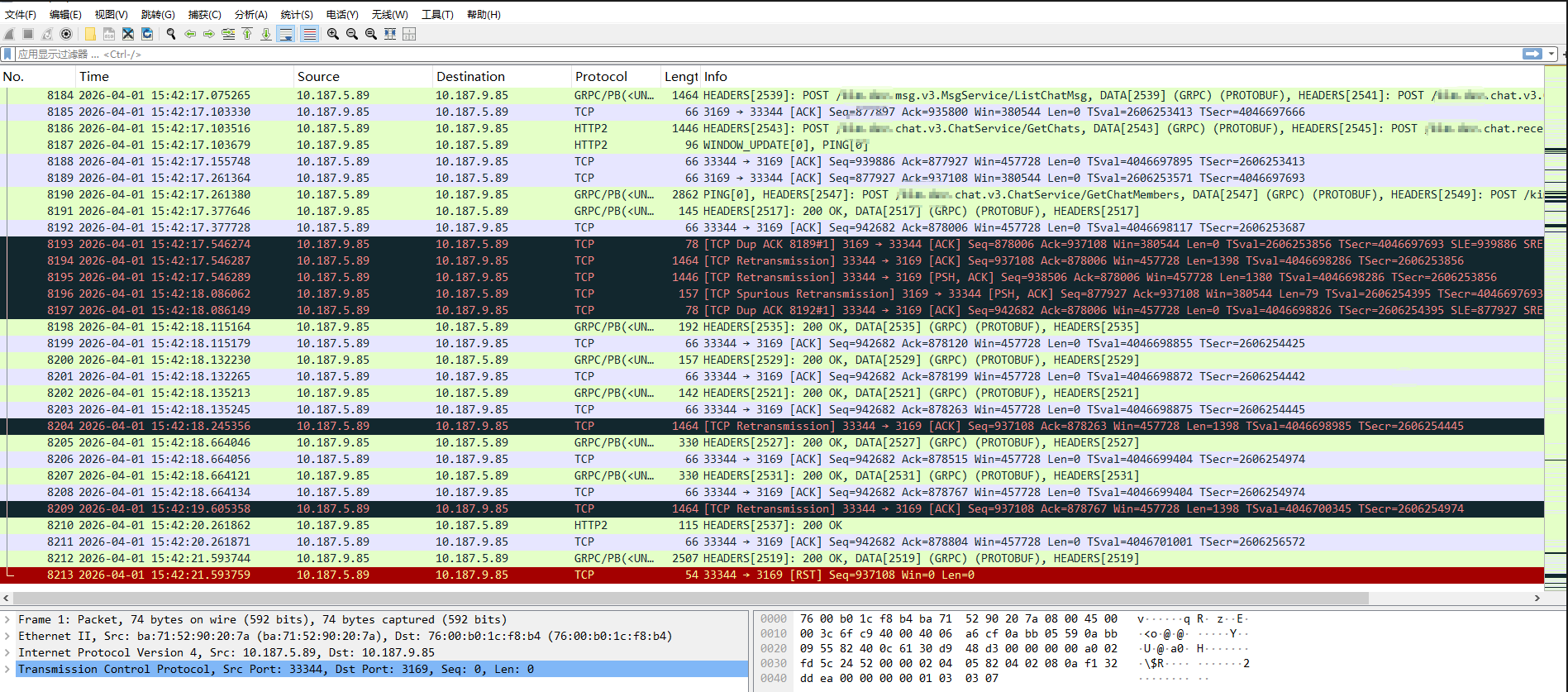Click the stop capture square icon

28,34
